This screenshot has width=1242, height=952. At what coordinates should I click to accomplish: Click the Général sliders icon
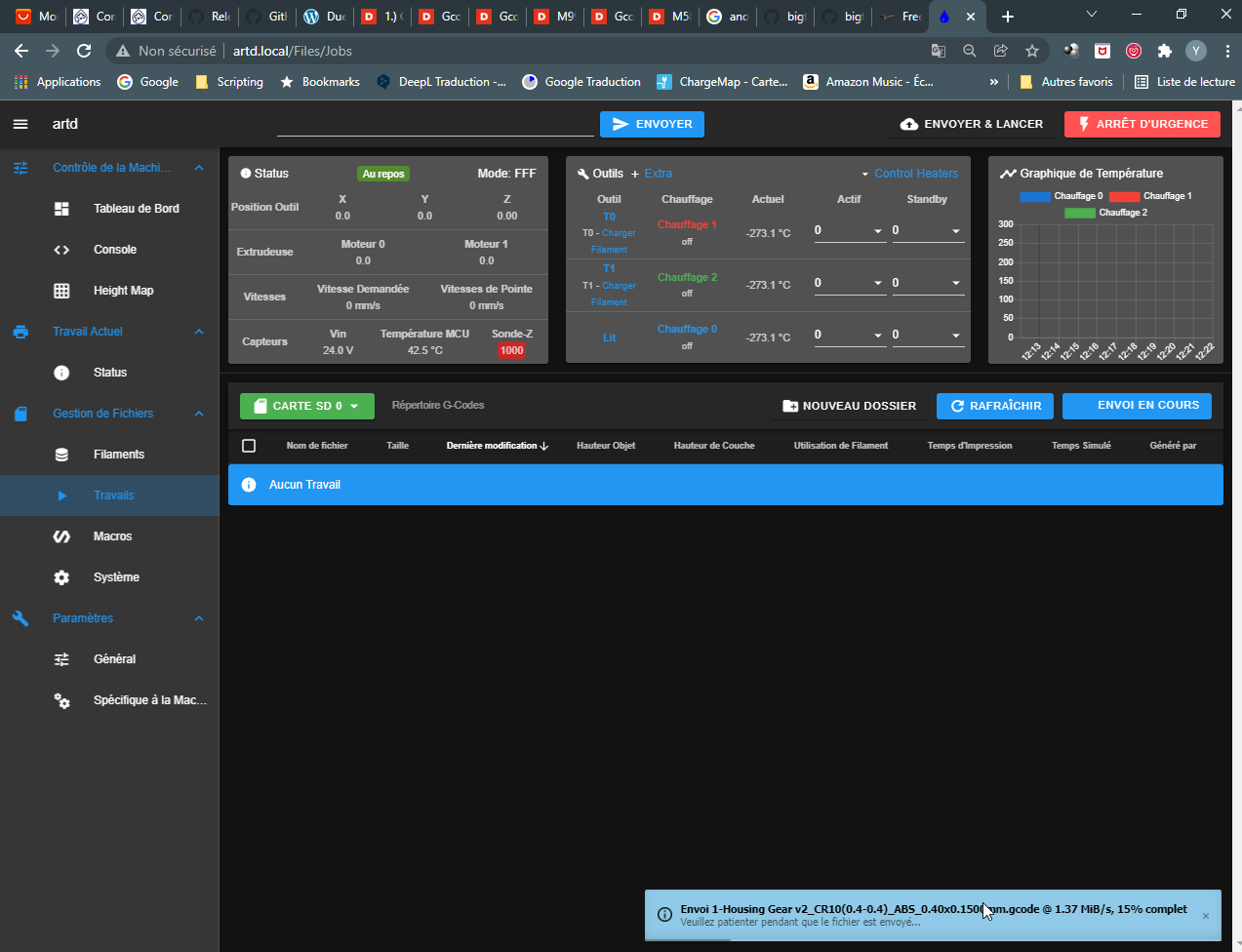(61, 659)
